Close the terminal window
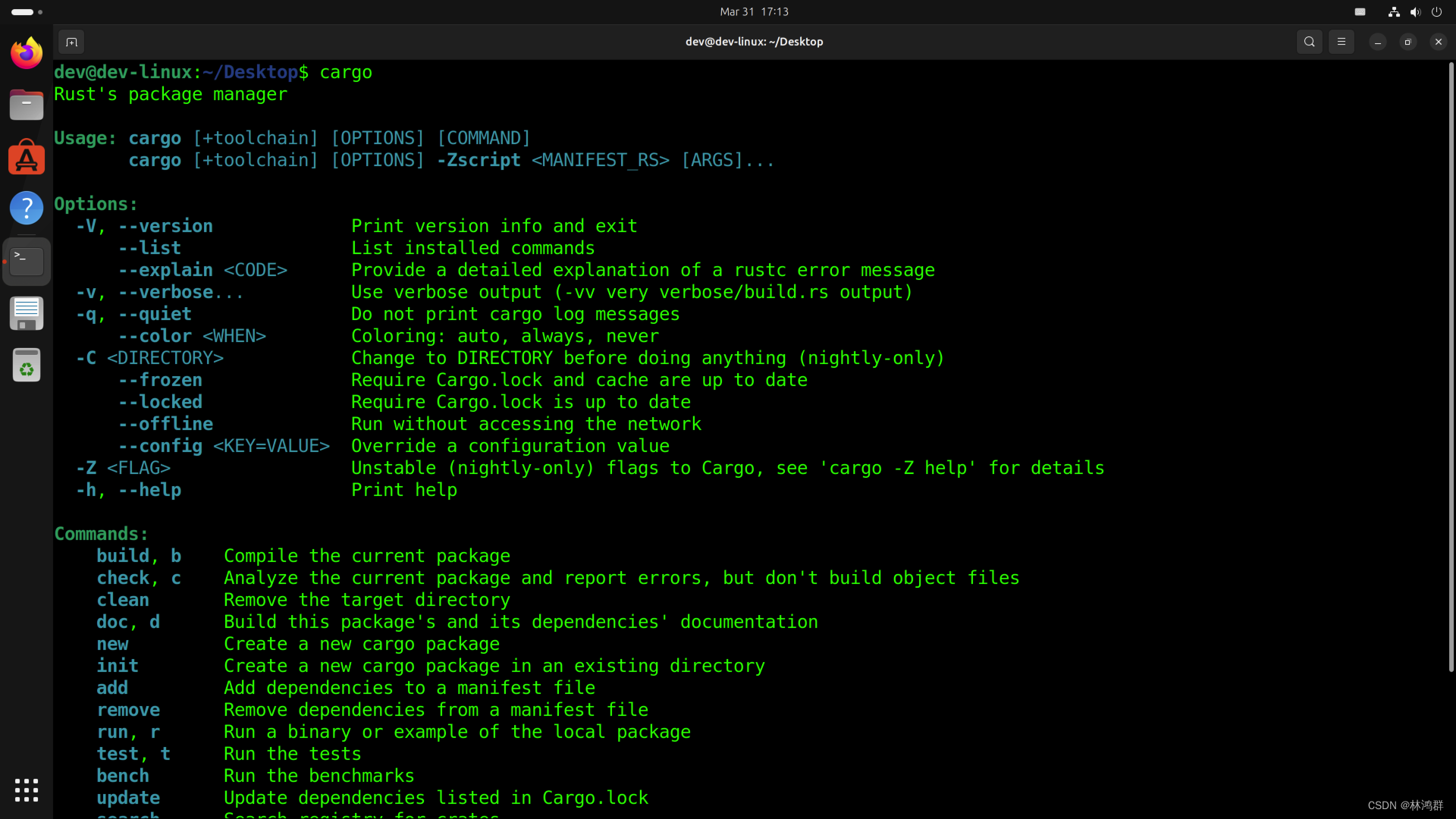This screenshot has height=819, width=1456. pyautogui.click(x=1439, y=42)
